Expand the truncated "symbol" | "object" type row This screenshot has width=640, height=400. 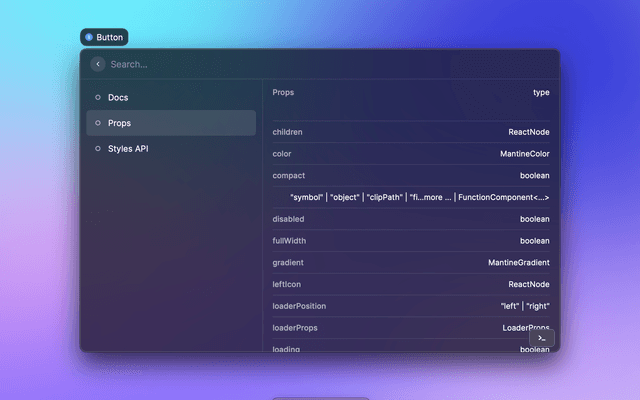[418, 197]
